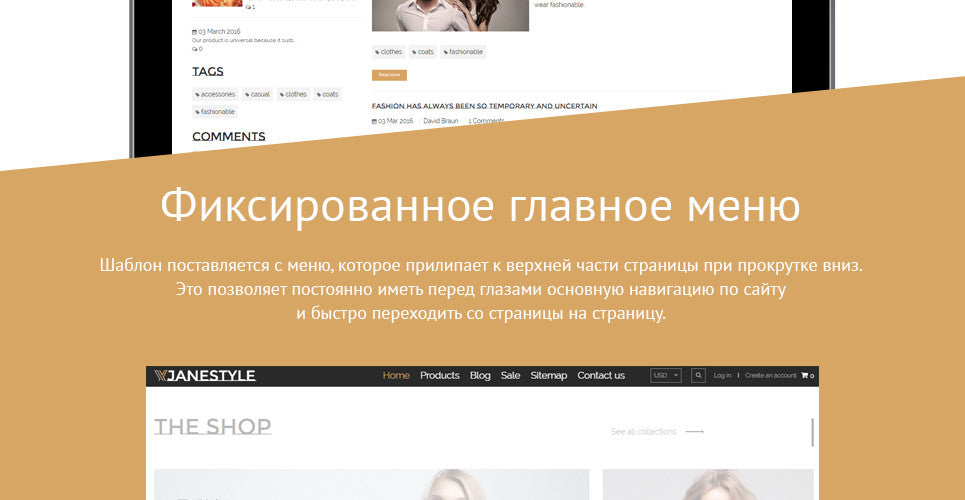Screen dimensions: 965x500
Task: Open the 1 Comments link
Action: point(486,121)
